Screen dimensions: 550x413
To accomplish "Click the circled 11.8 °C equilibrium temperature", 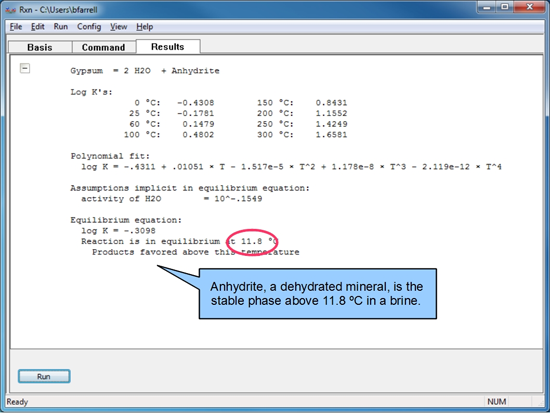I will (253, 242).
